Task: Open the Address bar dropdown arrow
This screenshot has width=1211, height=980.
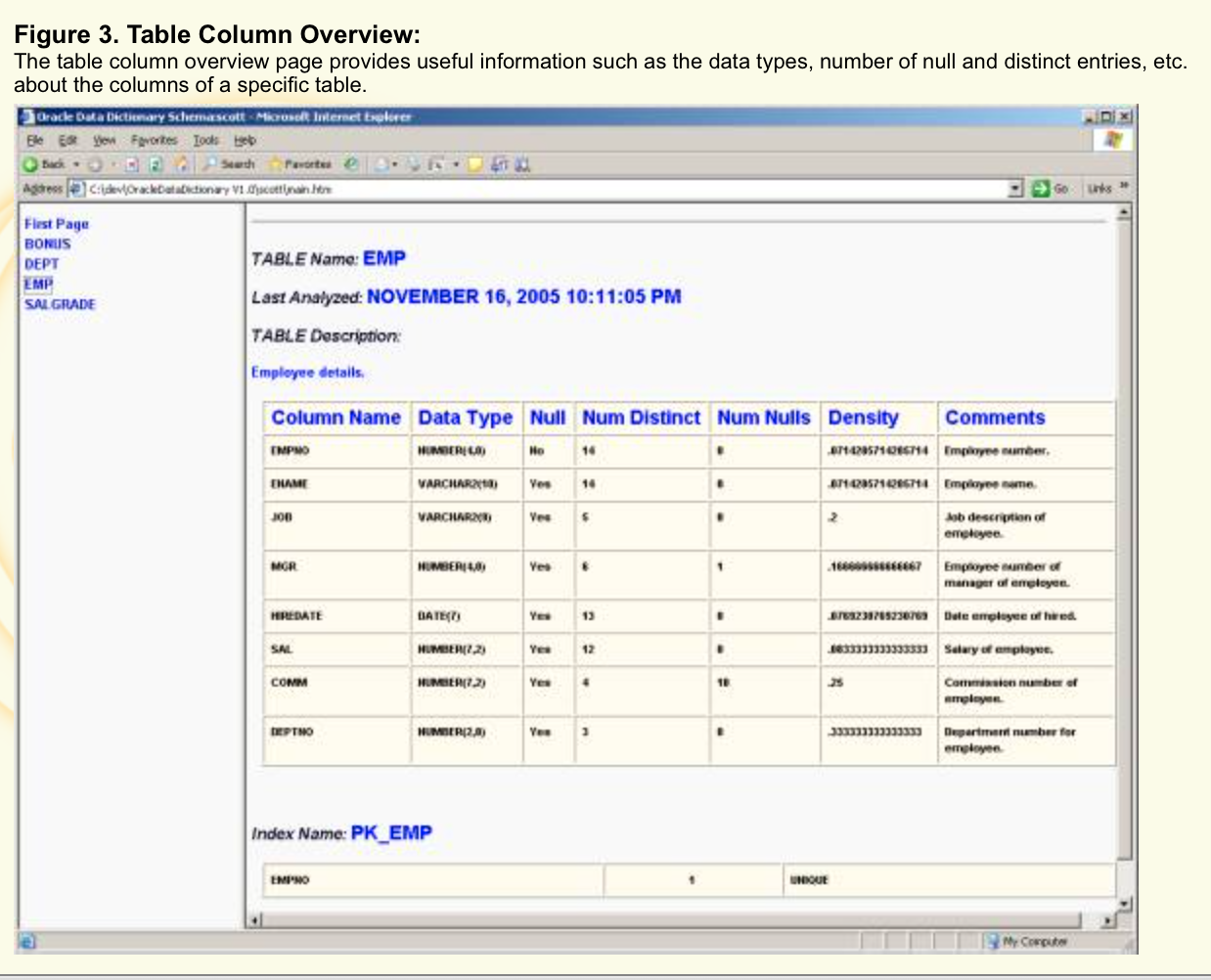Action: (x=1015, y=188)
